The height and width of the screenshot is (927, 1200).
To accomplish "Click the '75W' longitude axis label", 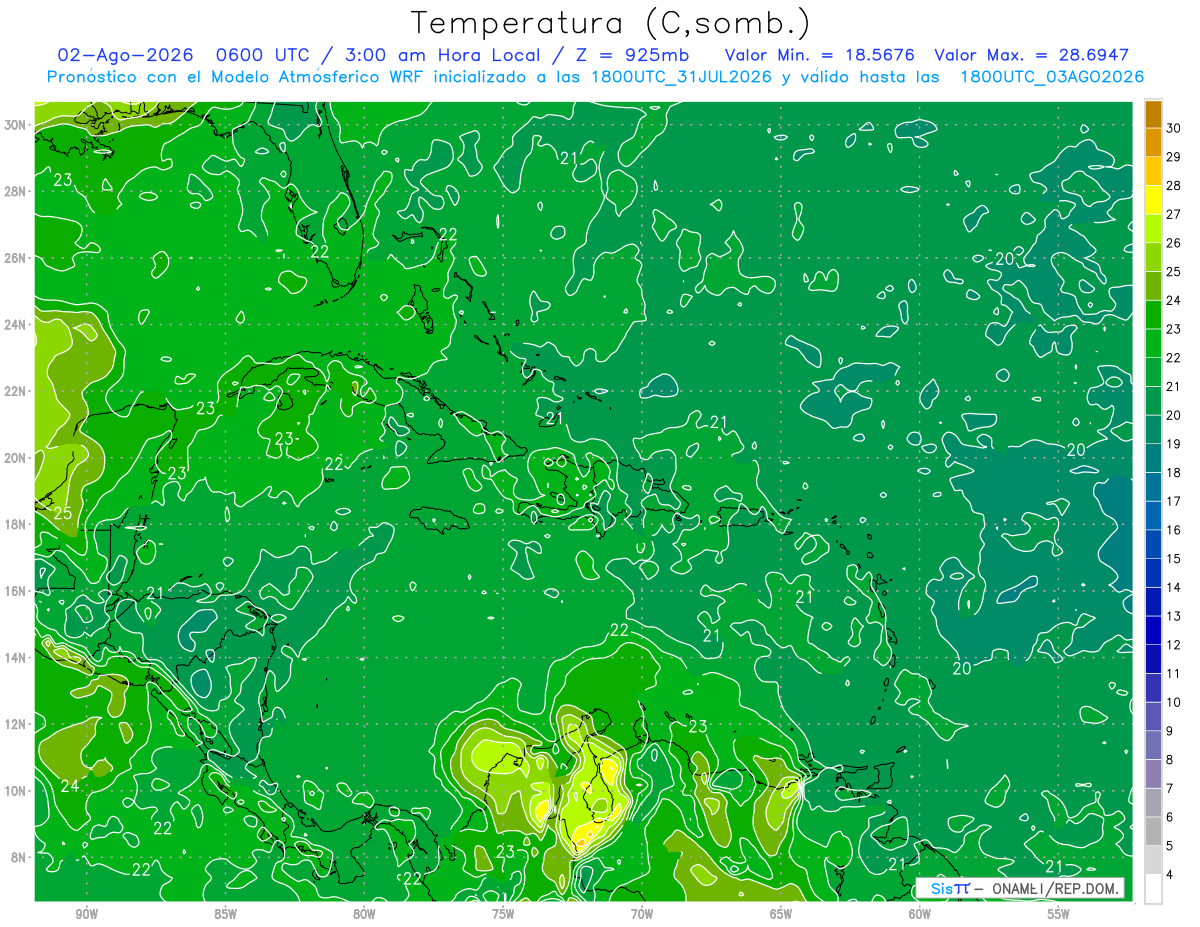I will pyautogui.click(x=503, y=914).
